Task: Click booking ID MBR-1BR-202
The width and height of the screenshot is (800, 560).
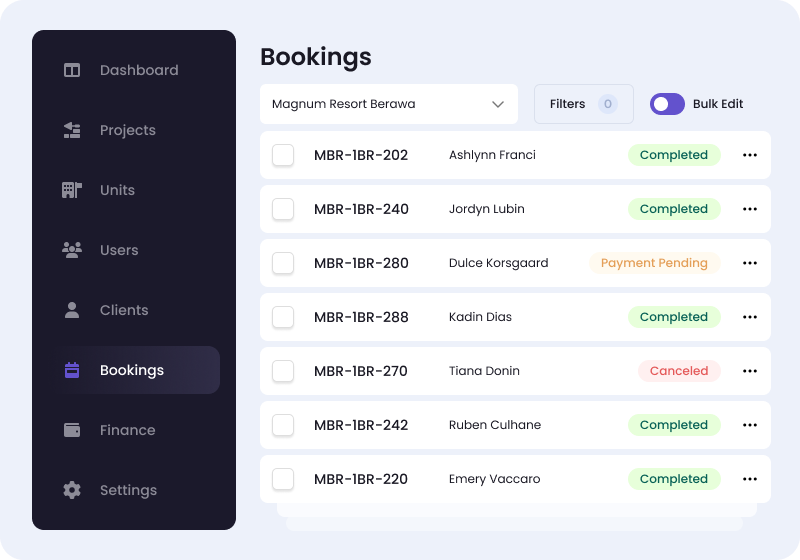Action: 361,155
